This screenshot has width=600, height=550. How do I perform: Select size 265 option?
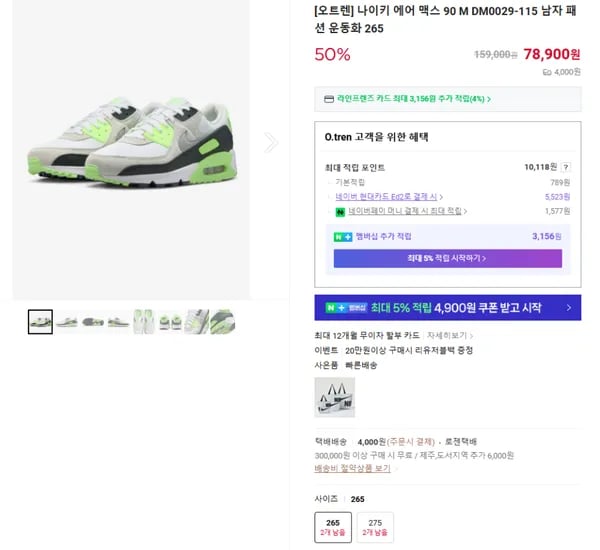click(x=333, y=527)
